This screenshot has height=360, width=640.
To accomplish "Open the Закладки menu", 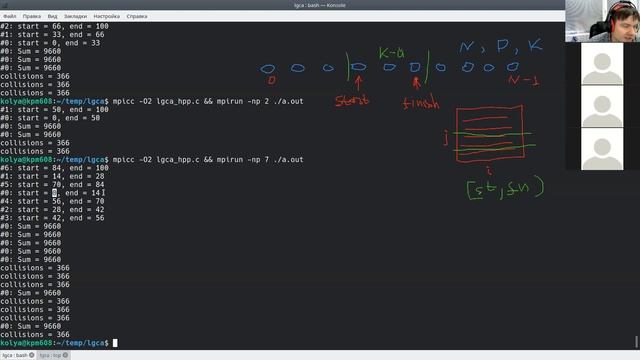I will pos(76,16).
